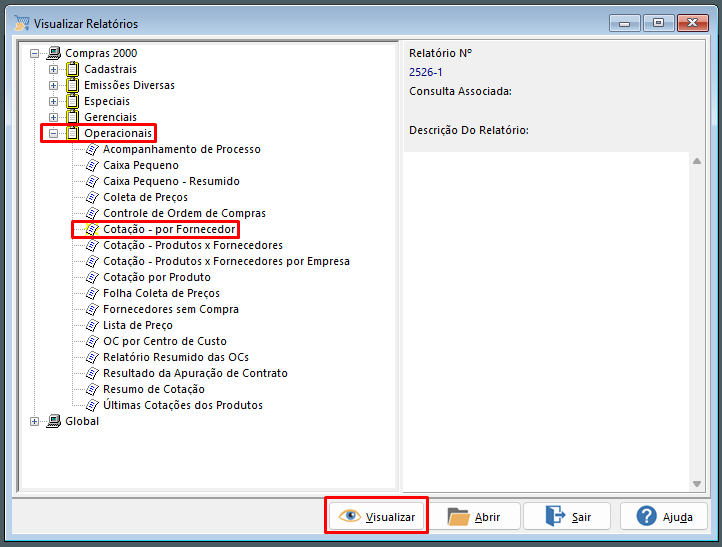Select report Controle de Ordem de Compras
Screen dimensions: 722x547
pyautogui.click(x=184, y=213)
